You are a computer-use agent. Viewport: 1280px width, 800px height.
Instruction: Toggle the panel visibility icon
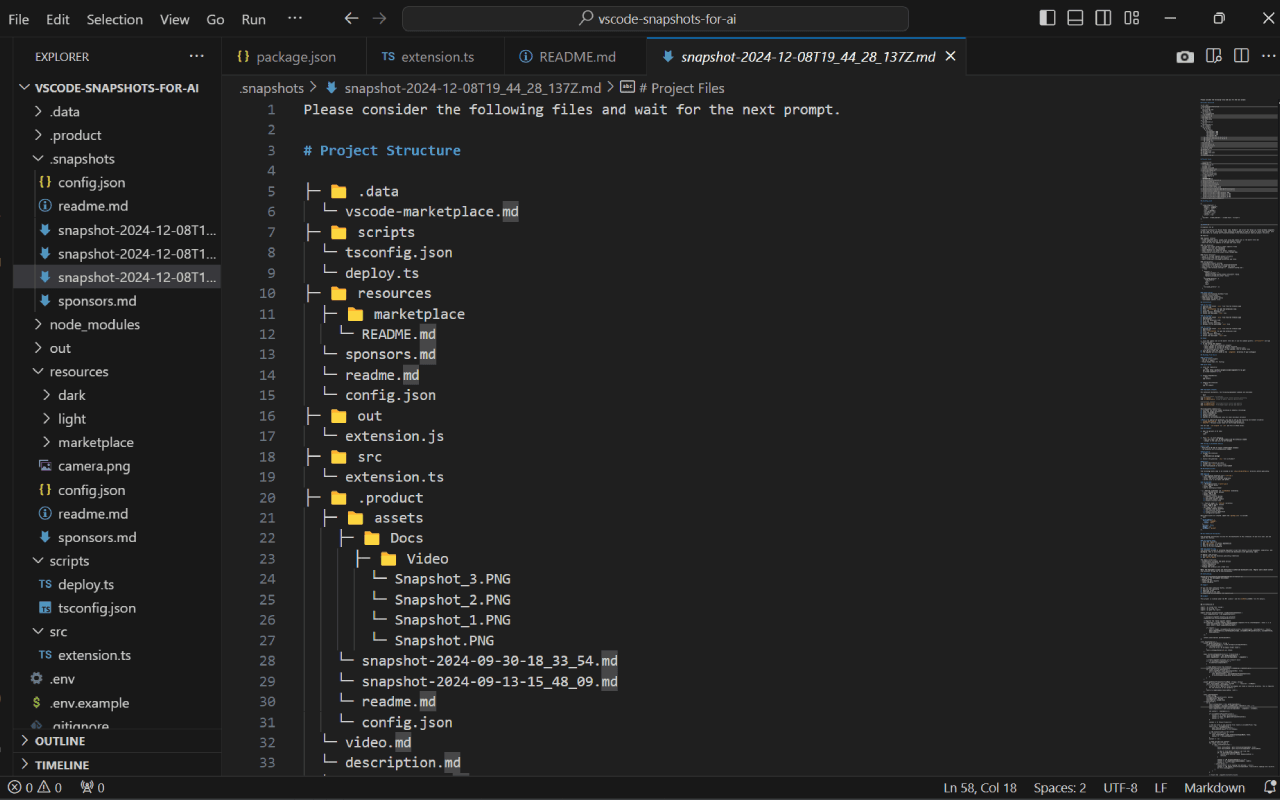(x=1075, y=18)
